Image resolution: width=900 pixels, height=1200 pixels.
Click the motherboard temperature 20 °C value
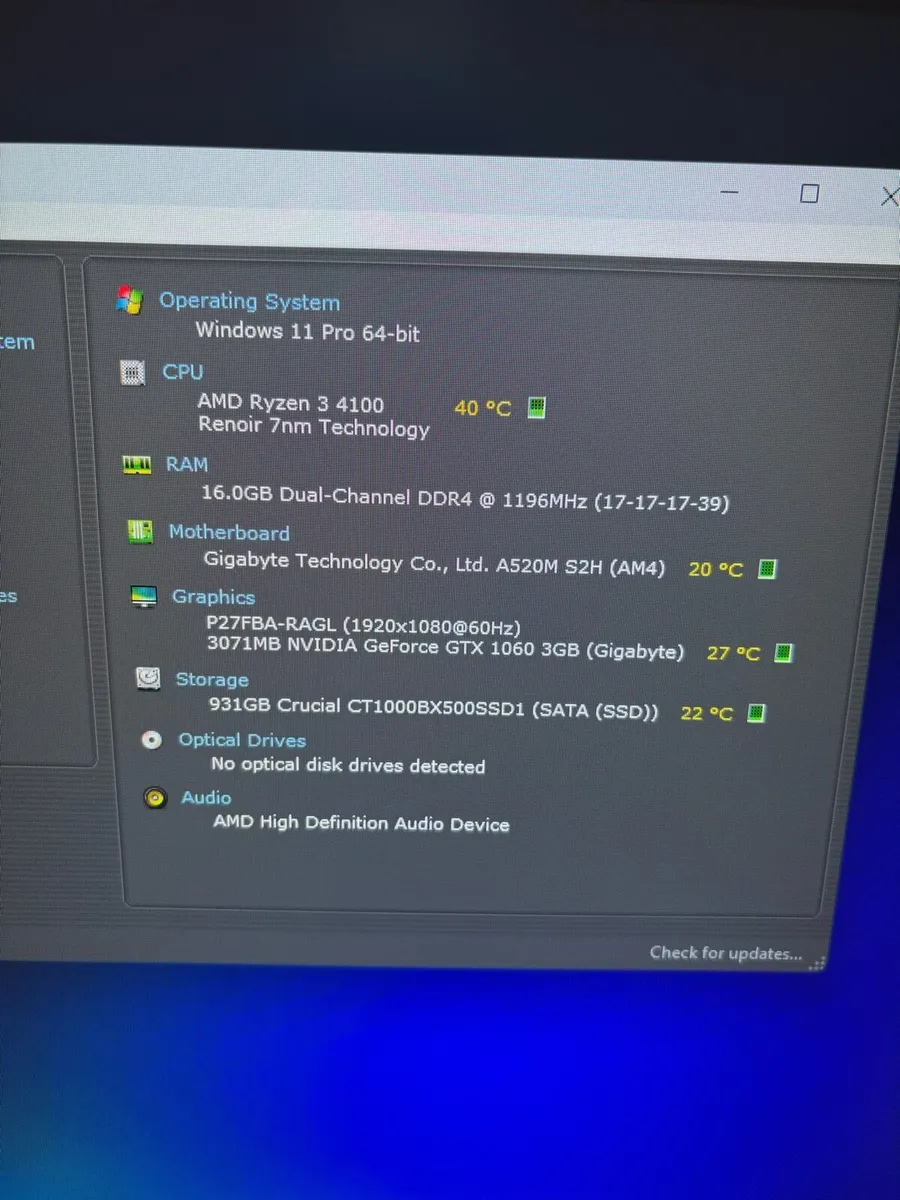pos(716,569)
